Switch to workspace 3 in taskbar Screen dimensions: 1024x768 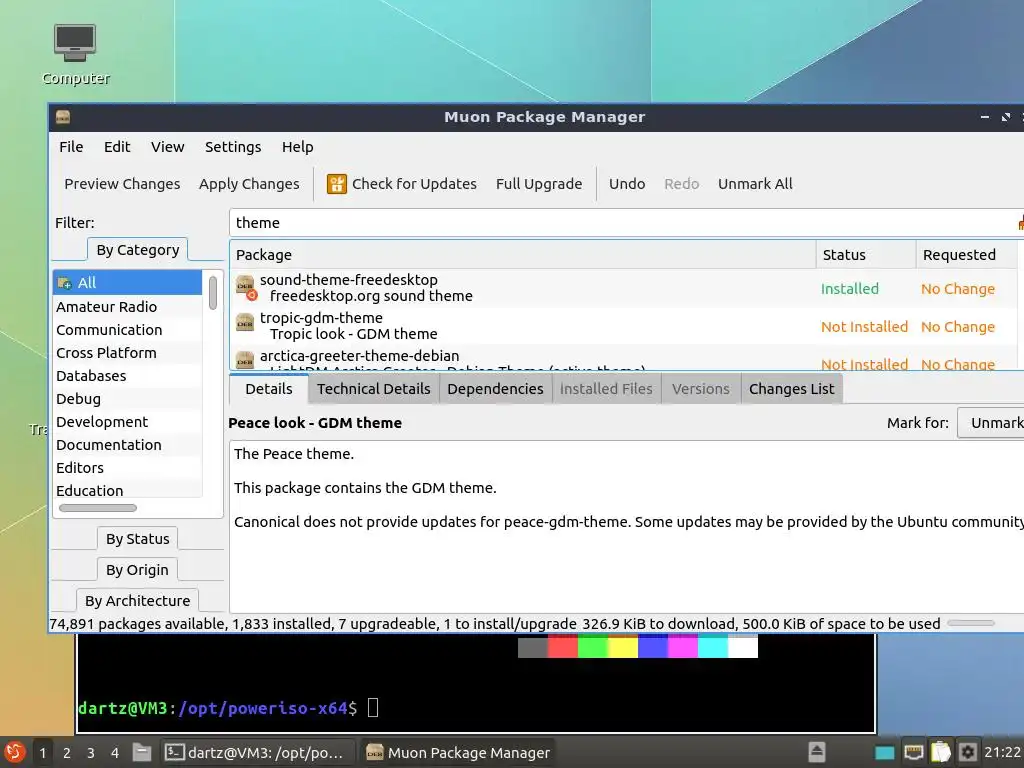pos(91,753)
